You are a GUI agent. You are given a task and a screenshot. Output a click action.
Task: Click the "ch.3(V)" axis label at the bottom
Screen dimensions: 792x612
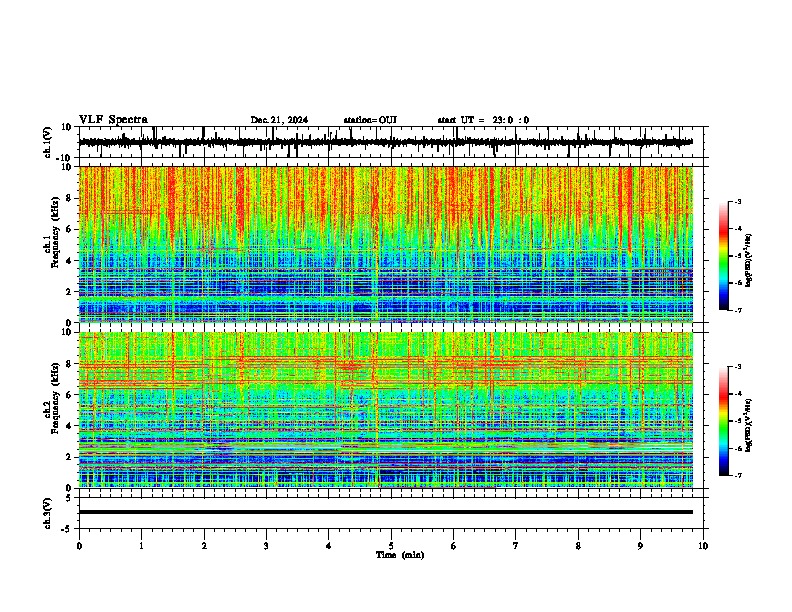coord(48,513)
